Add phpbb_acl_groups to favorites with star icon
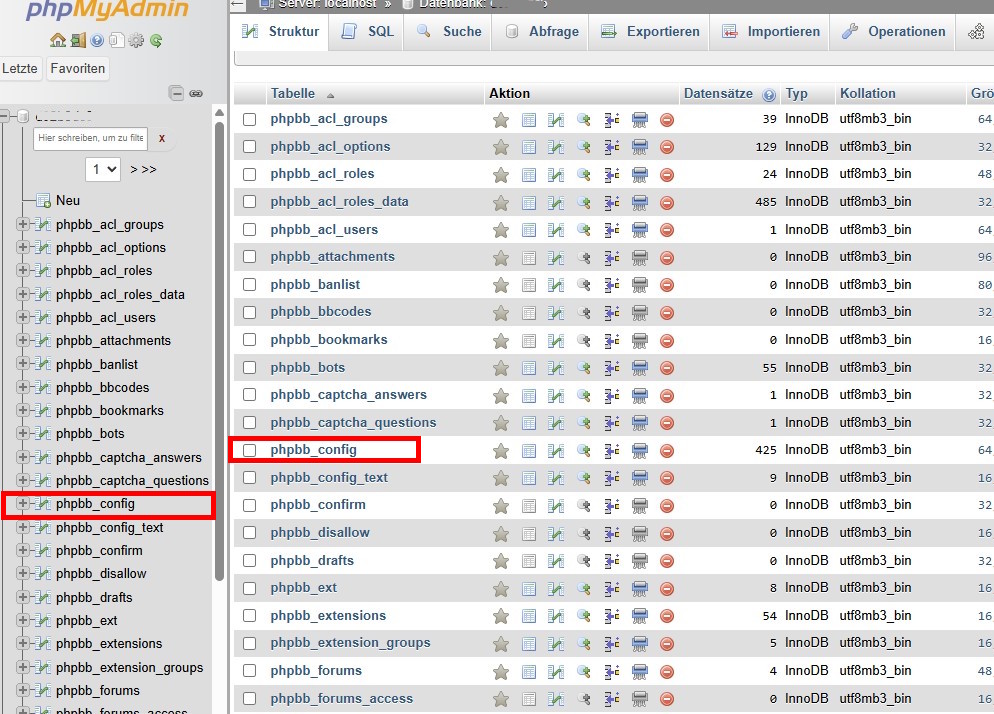Viewport: 994px width, 714px height. [501, 119]
